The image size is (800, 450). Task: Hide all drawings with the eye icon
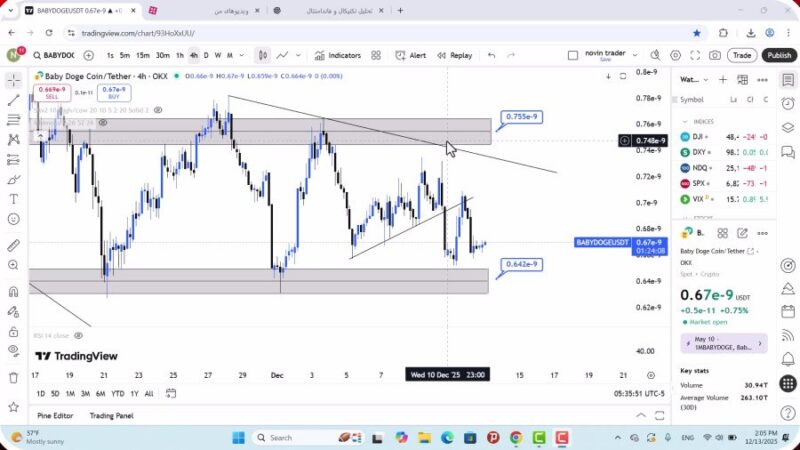point(14,351)
